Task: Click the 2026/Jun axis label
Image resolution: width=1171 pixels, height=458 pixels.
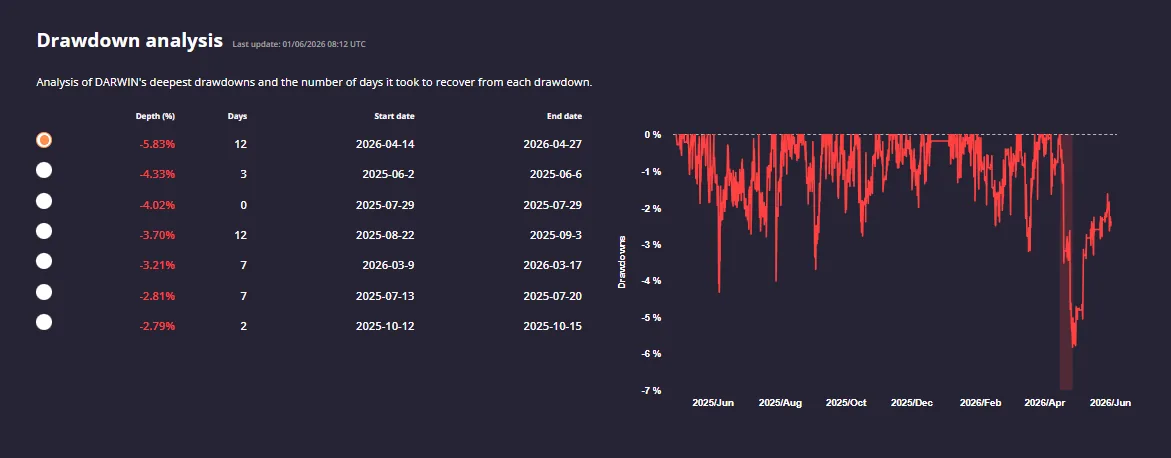Action: pyautogui.click(x=1110, y=403)
